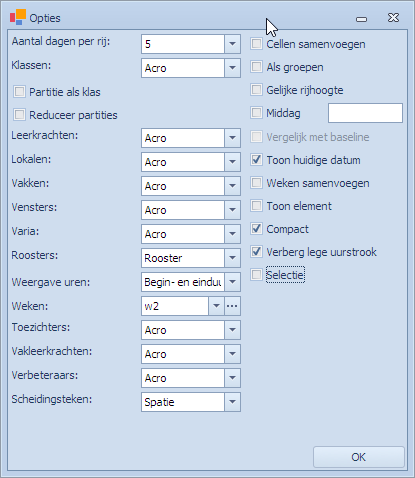Click the Opties application icon in title bar
The image size is (415, 478).
click(x=18, y=17)
